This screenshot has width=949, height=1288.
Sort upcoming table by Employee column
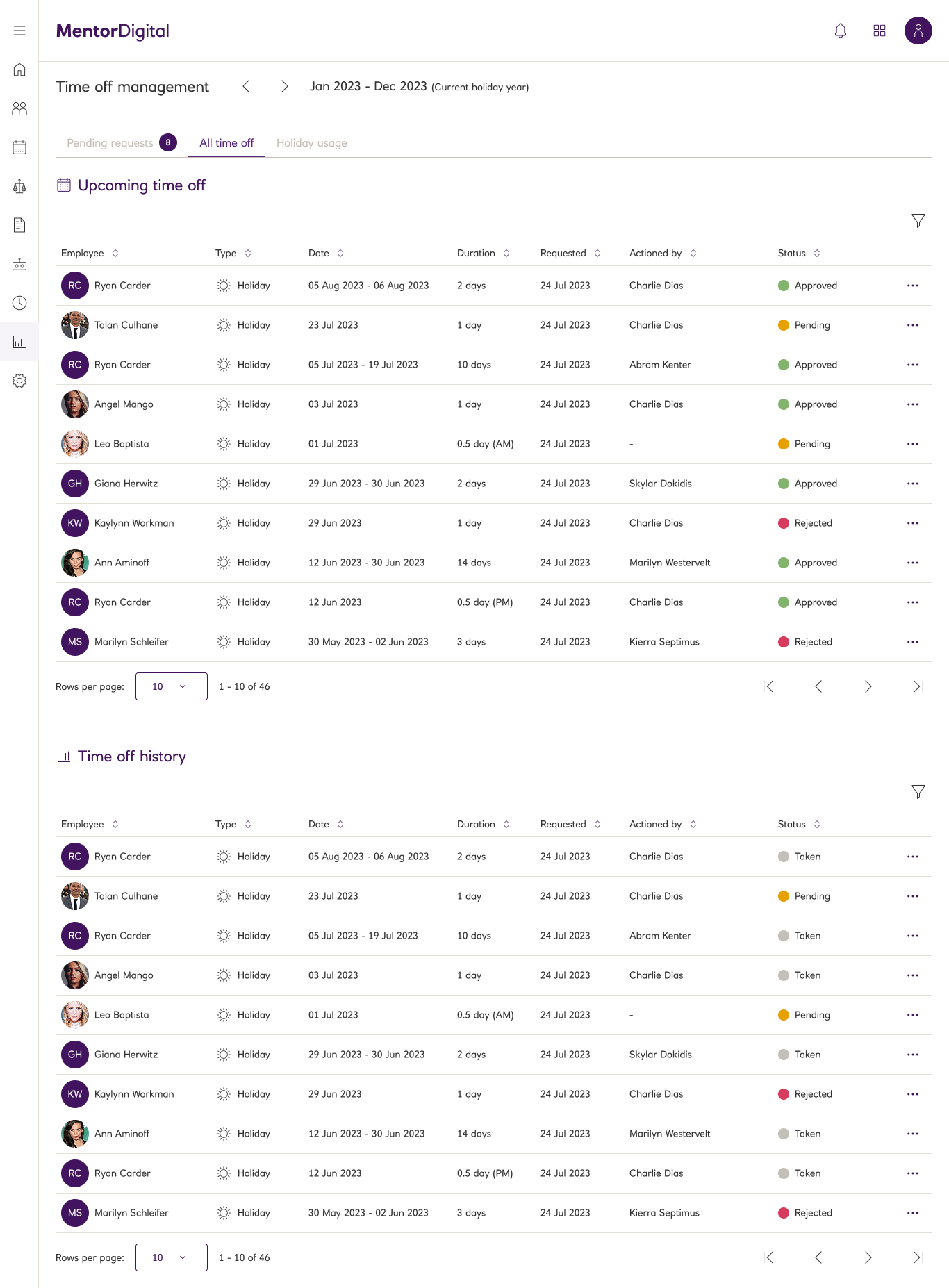[90, 253]
